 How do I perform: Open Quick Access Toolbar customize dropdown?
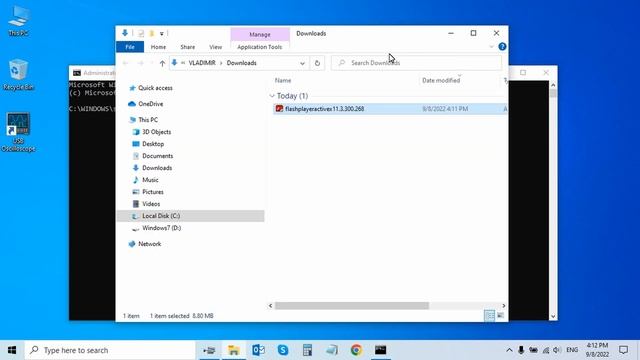tap(162, 33)
